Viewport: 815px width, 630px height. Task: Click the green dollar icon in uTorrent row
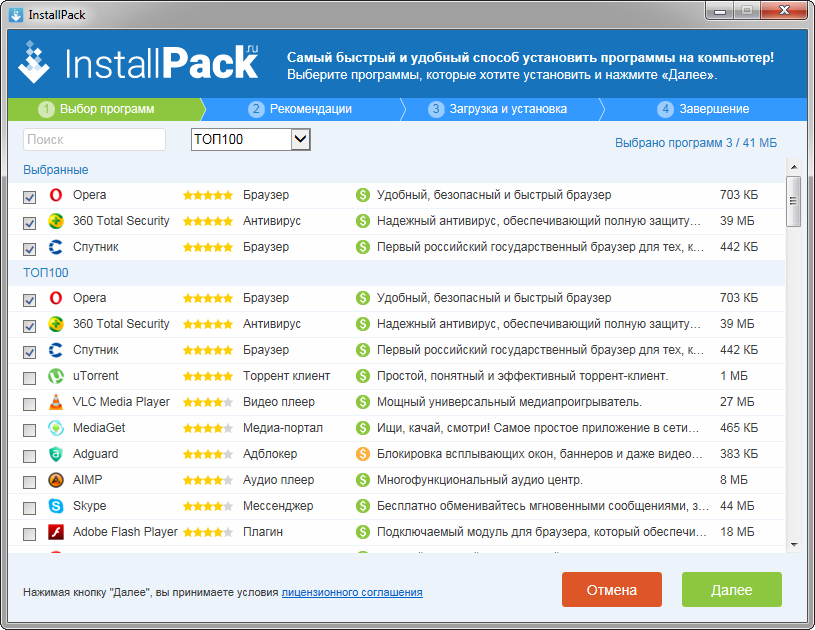pyautogui.click(x=363, y=376)
